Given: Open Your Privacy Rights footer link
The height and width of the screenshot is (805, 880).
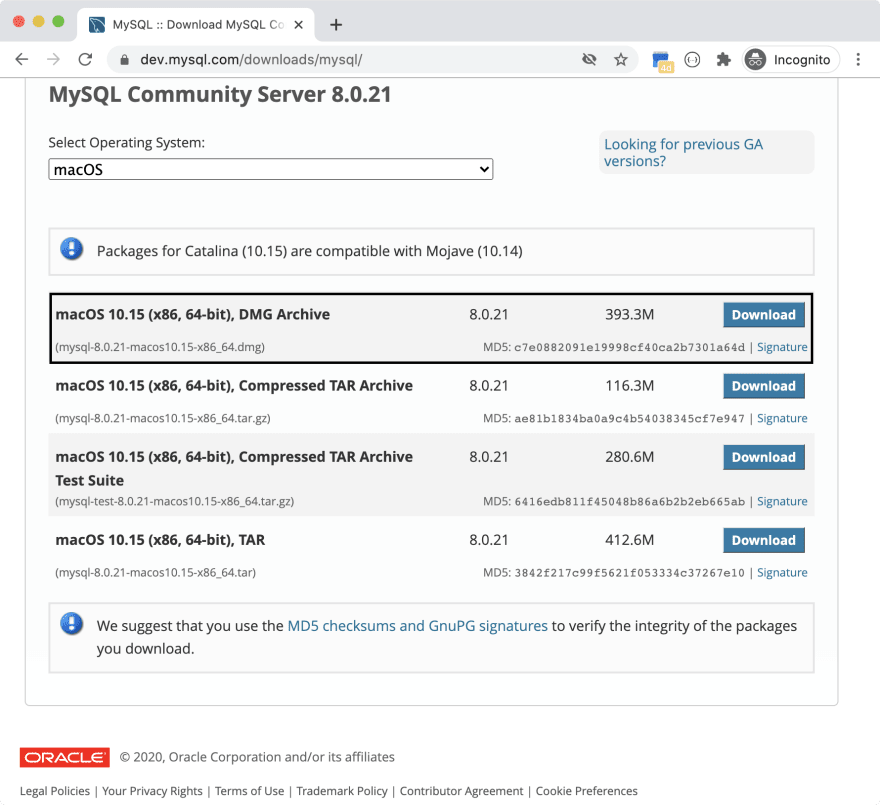Looking at the screenshot, I should click(x=152, y=791).
